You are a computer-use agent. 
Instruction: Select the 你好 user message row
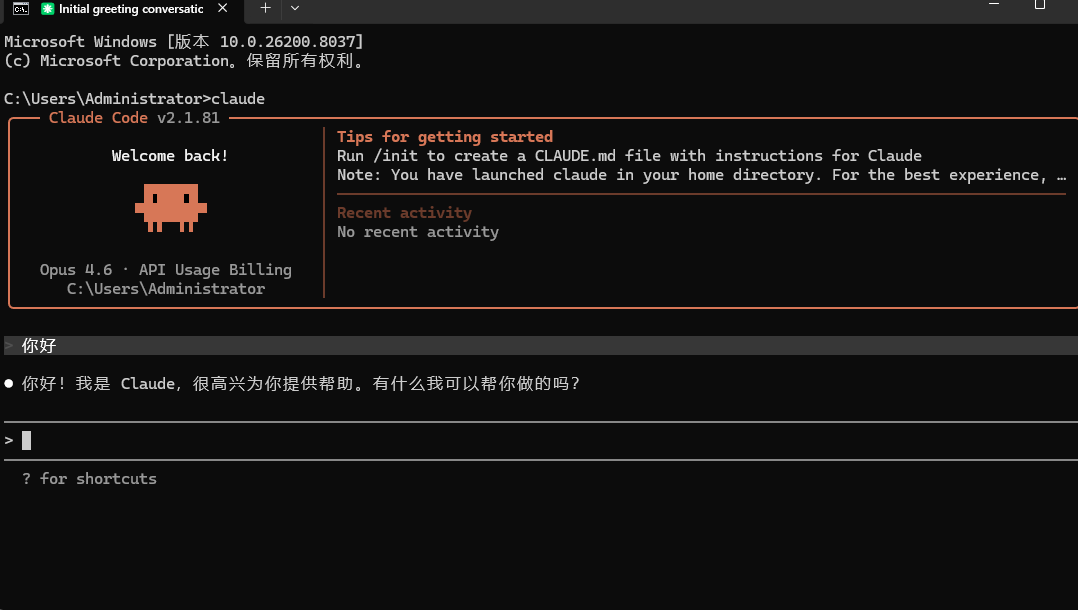coord(541,345)
